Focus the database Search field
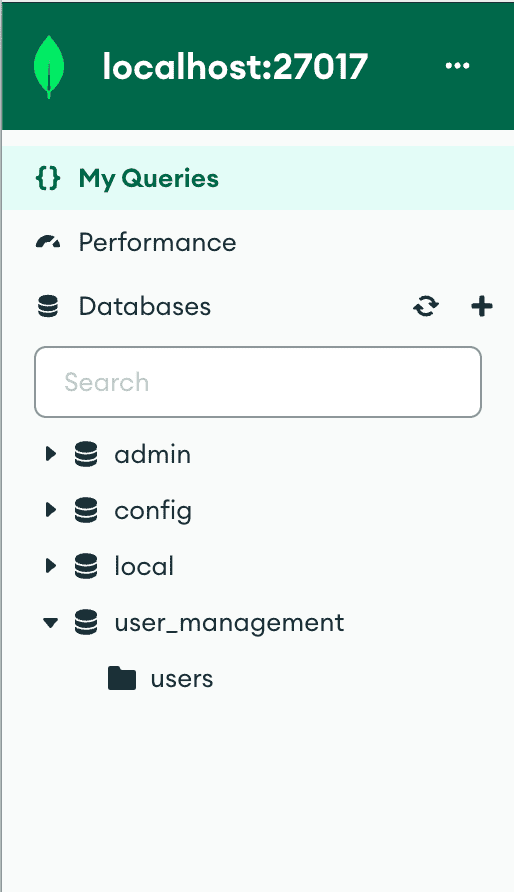The image size is (514, 892). pos(258,382)
